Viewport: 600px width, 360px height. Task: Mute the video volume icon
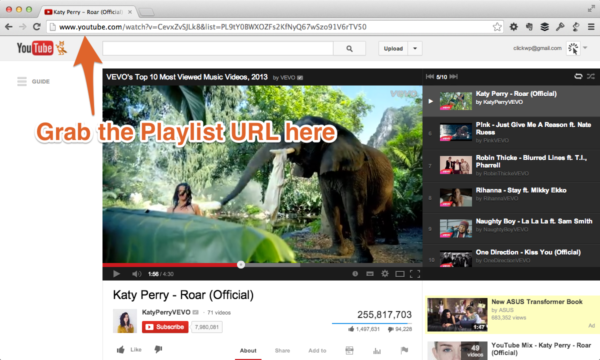click(136, 274)
